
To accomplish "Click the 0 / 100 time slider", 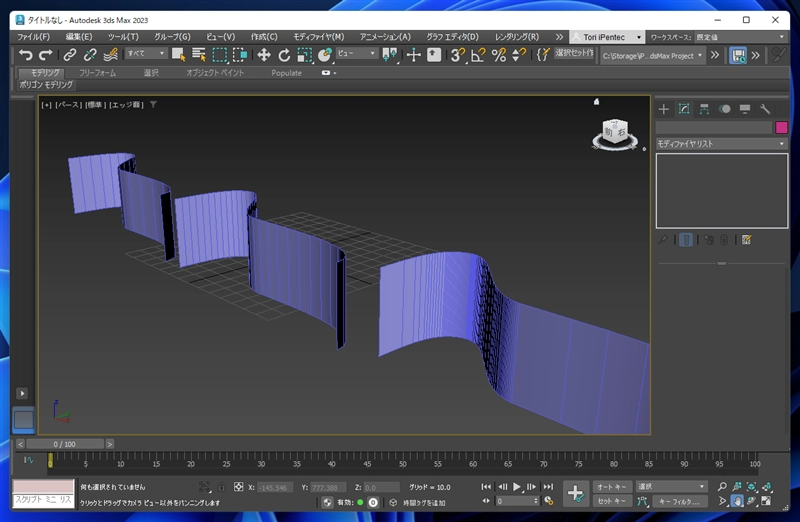I will (65, 444).
